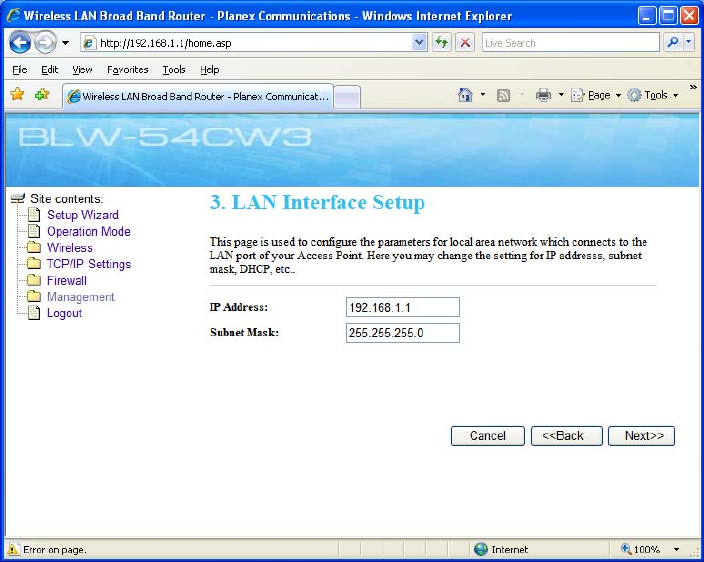This screenshot has width=704, height=562.
Task: Open the File menu
Action: click(x=20, y=70)
